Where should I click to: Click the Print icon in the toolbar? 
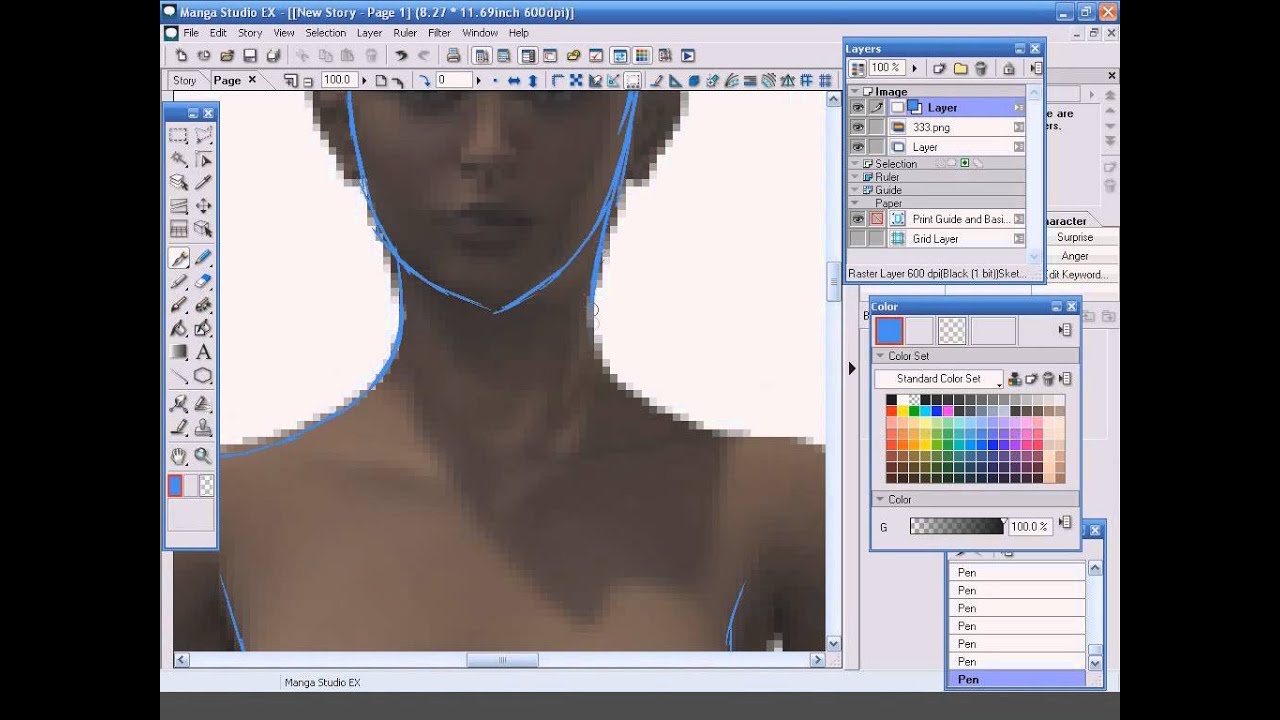[x=453, y=56]
